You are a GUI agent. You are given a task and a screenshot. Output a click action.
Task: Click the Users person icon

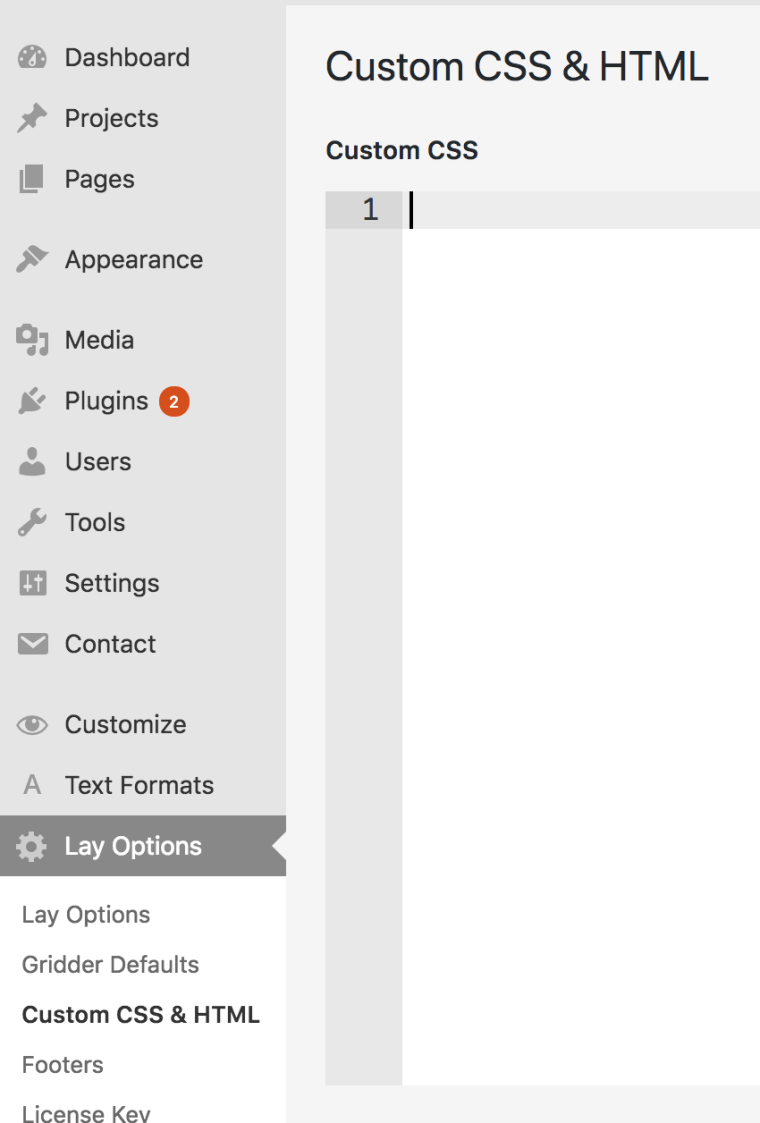[x=32, y=462]
